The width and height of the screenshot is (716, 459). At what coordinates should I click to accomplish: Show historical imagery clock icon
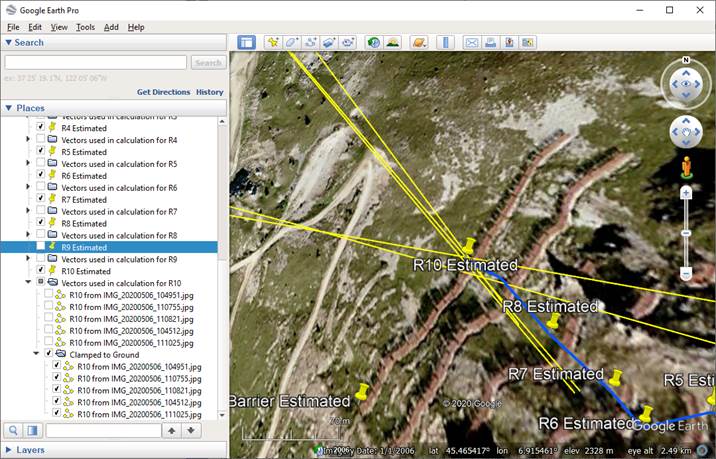tap(374, 42)
